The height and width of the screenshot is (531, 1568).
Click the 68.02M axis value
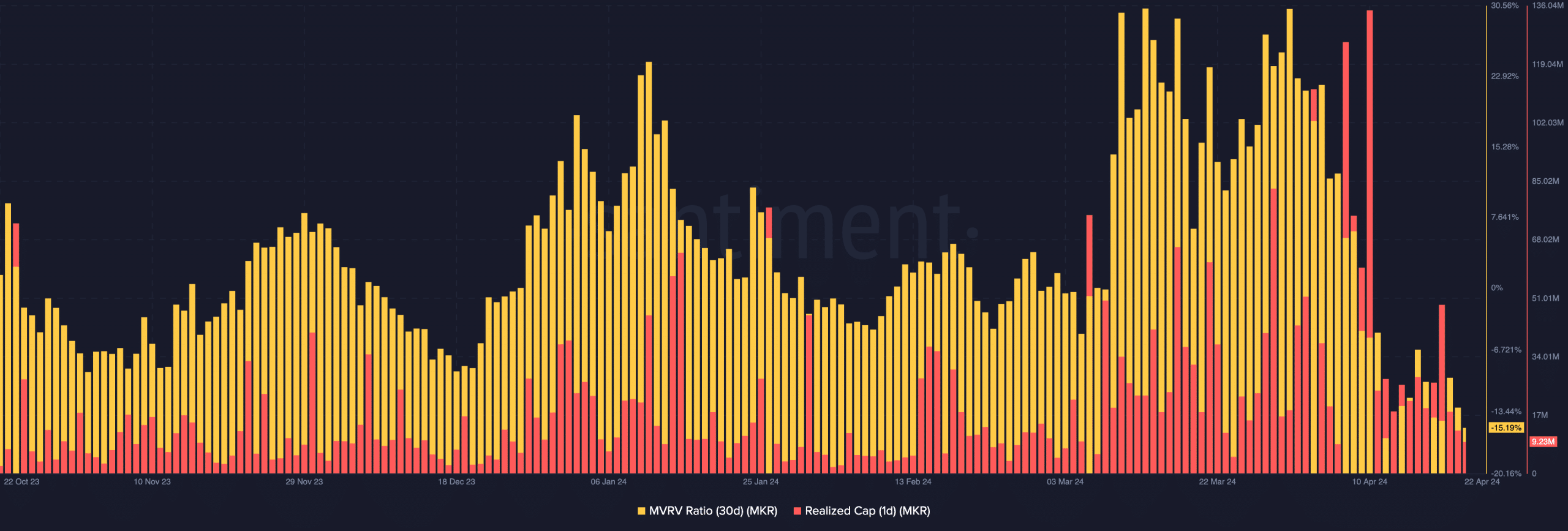click(1545, 239)
